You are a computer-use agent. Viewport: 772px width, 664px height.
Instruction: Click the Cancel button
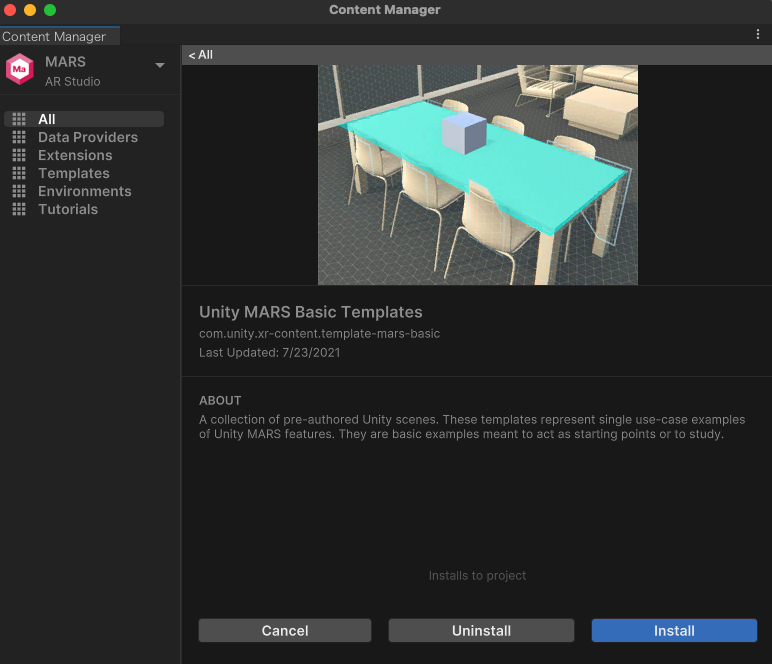point(285,631)
